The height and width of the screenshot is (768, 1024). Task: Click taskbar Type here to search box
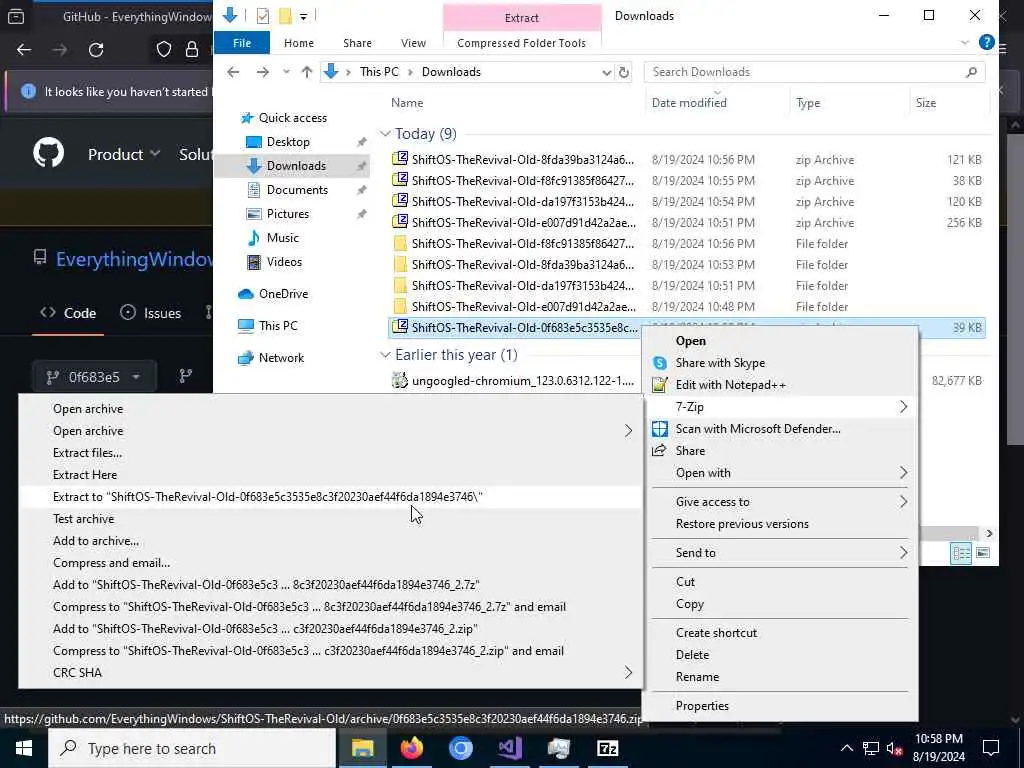tap(192, 748)
